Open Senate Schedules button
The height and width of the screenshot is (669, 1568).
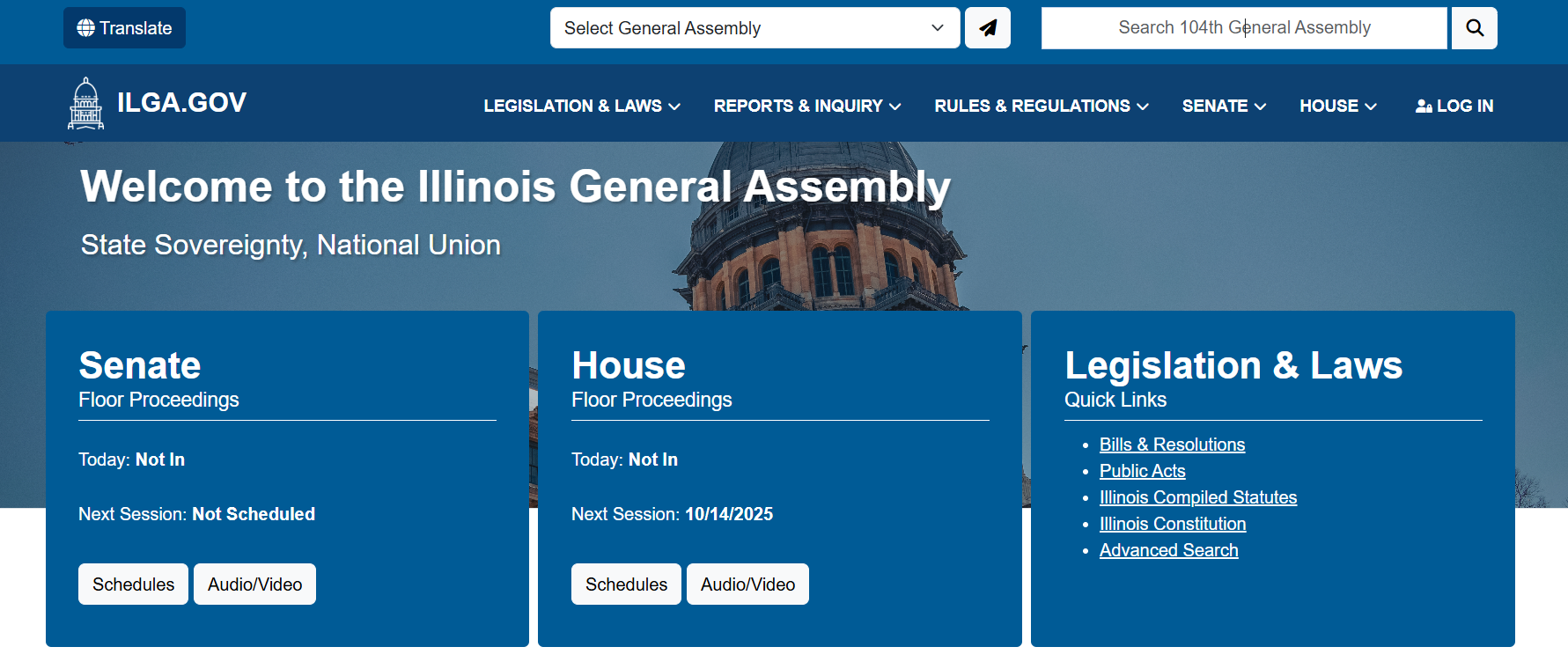(134, 584)
